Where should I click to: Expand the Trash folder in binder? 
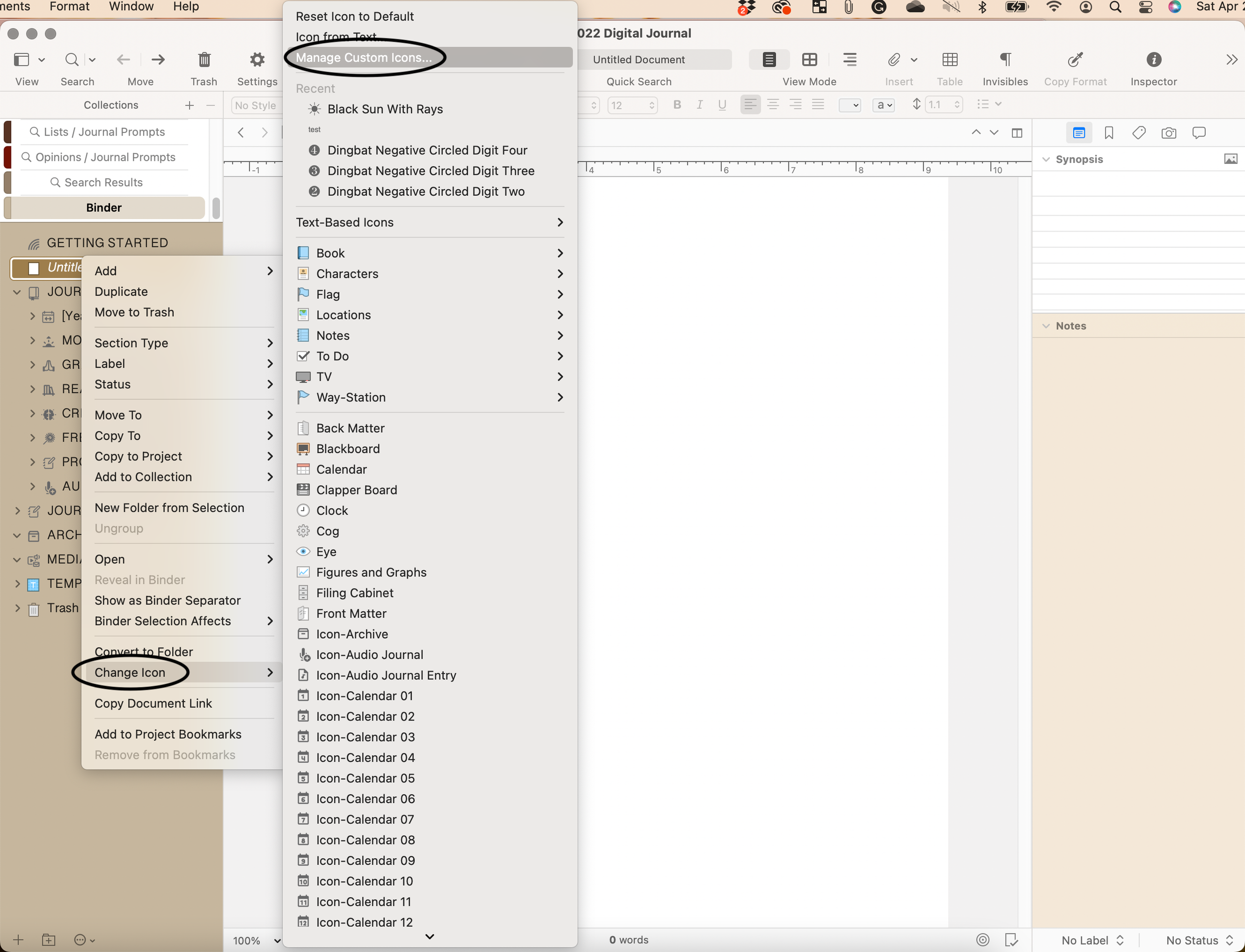17,608
